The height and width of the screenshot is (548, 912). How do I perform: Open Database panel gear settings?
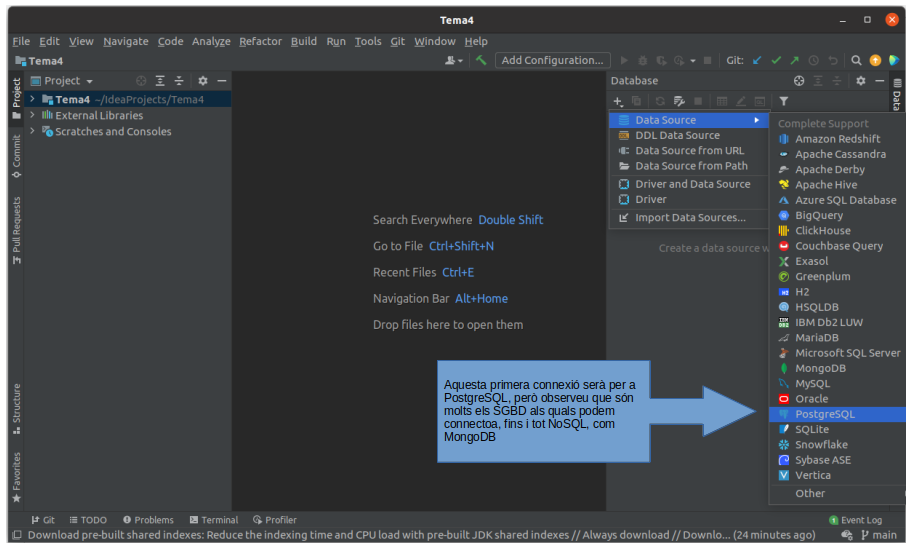tap(860, 81)
